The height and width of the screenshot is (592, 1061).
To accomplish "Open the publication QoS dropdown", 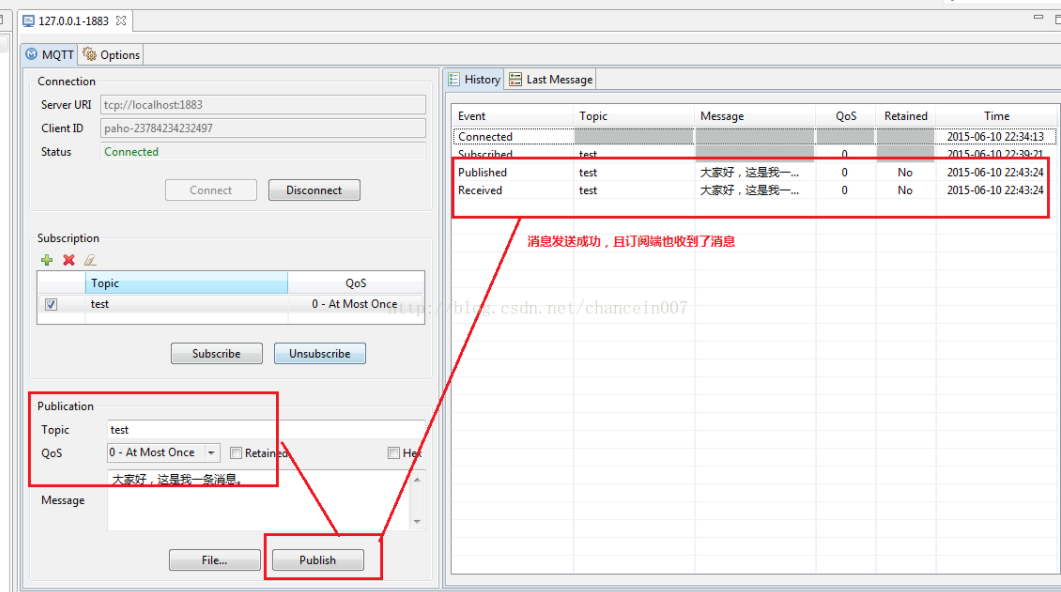I will click(212, 453).
